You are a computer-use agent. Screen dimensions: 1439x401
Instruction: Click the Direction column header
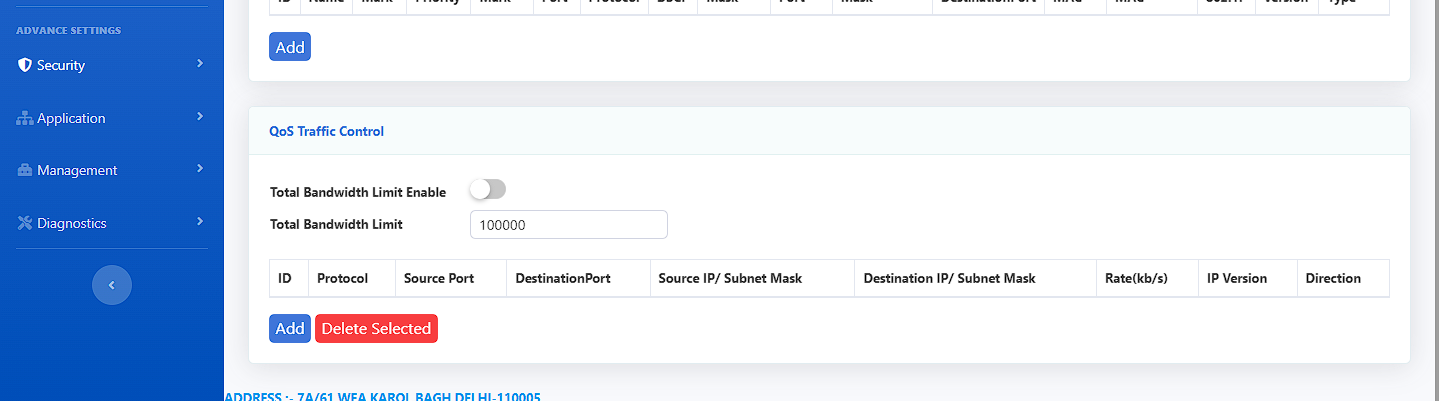(1333, 278)
